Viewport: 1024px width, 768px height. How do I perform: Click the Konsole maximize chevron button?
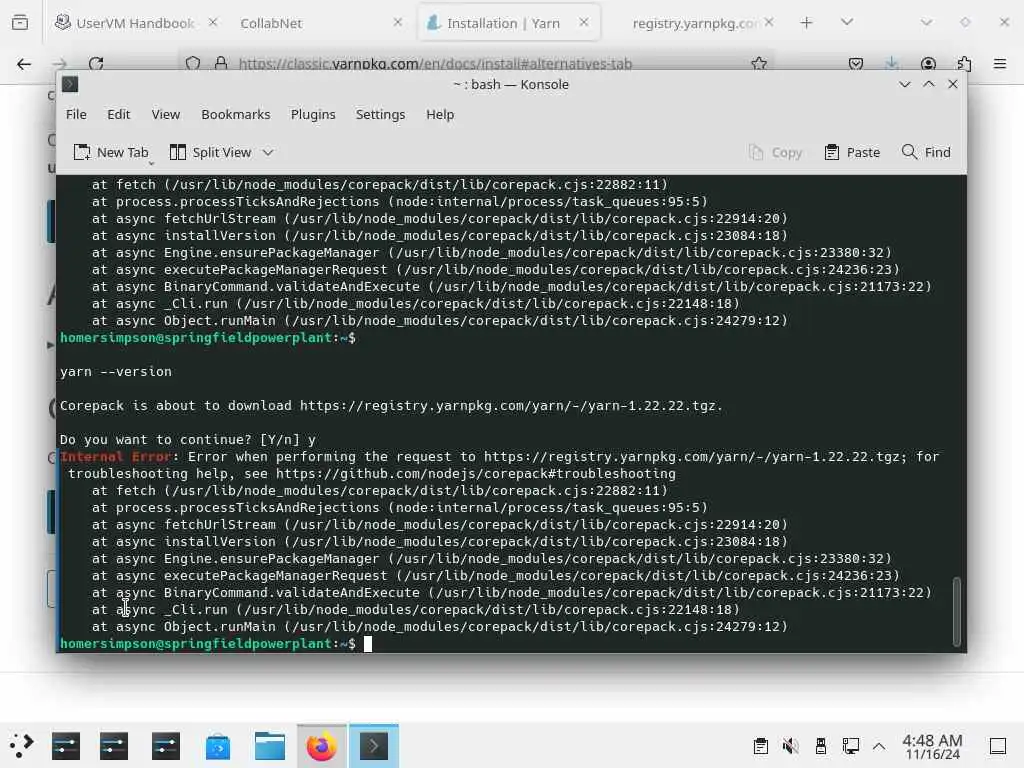pyautogui.click(x=929, y=84)
